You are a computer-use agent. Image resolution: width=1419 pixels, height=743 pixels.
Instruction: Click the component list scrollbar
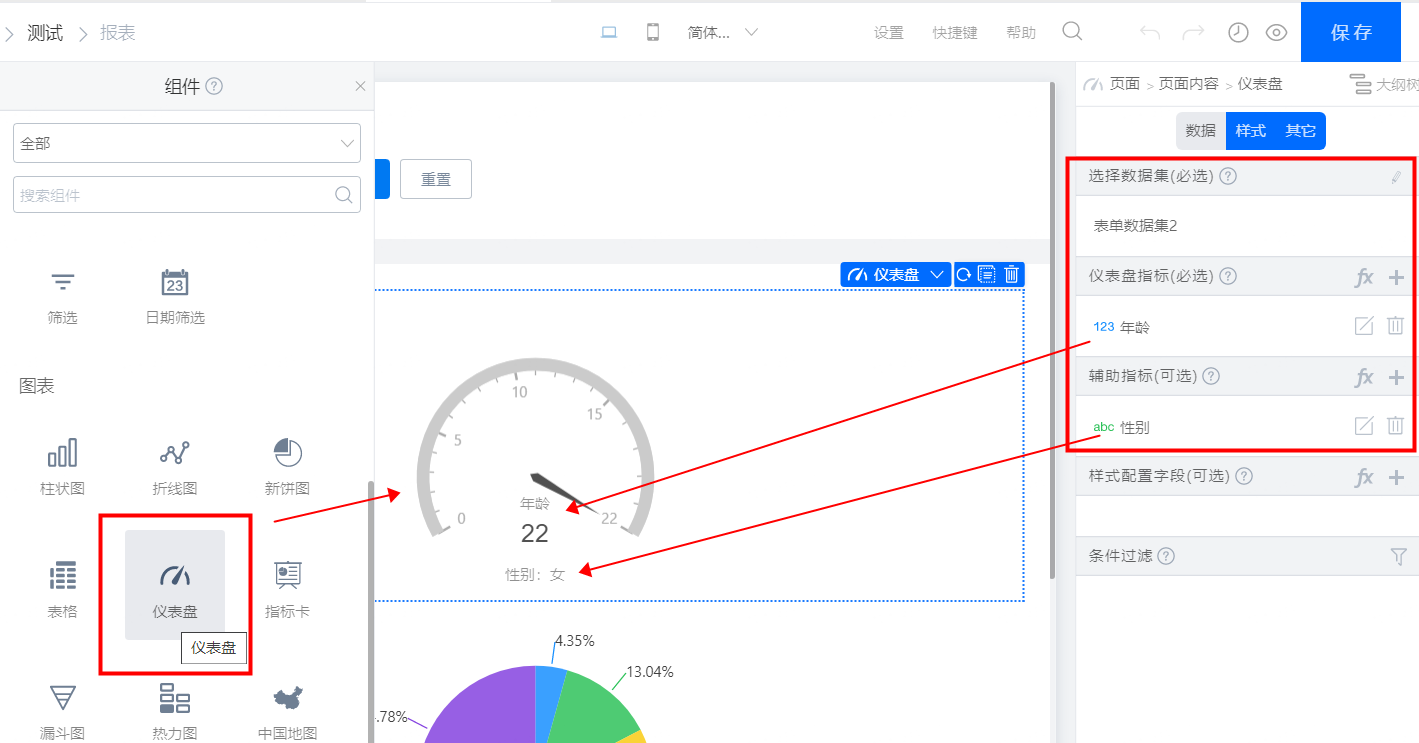[x=371, y=612]
